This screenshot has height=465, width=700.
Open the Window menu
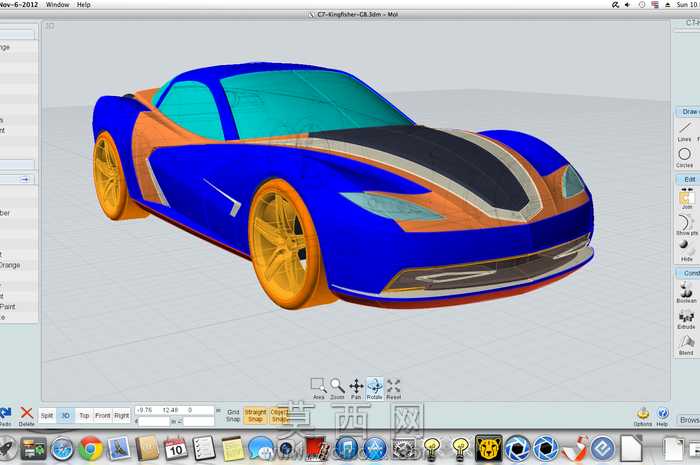tap(58, 4)
